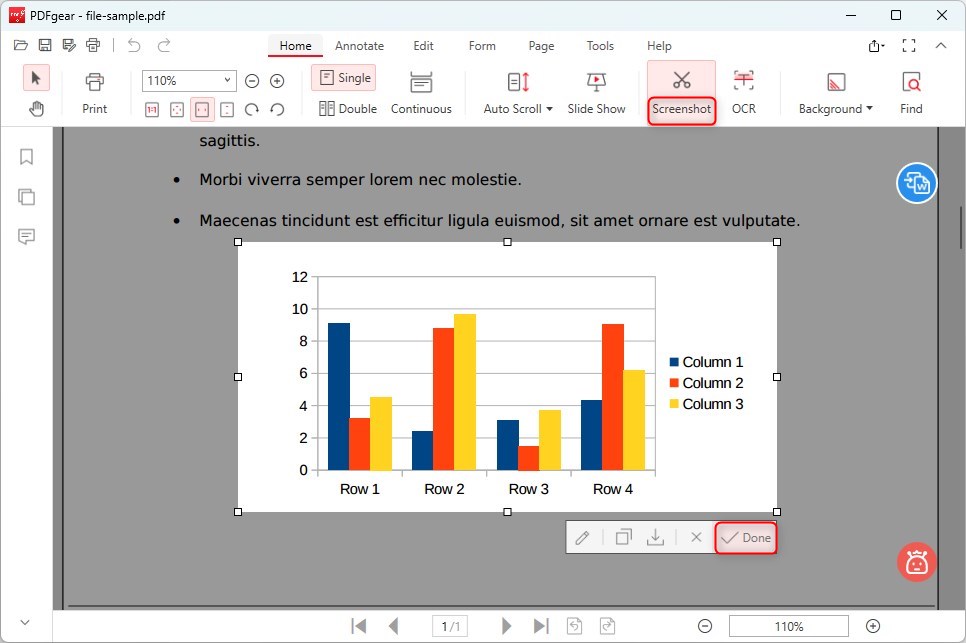Open the Background options dropdown
The image size is (966, 643).
[x=834, y=89]
